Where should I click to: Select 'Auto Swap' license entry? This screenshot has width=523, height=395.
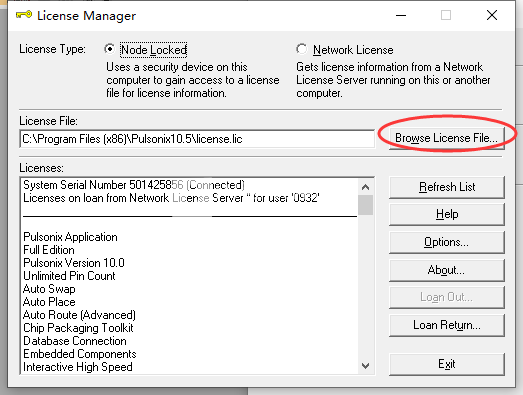coord(49,289)
